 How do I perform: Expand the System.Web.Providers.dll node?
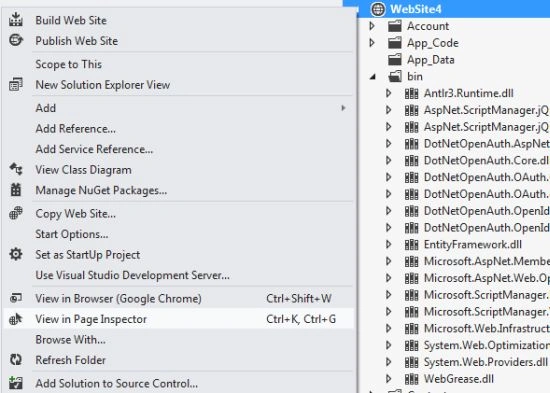pos(389,362)
